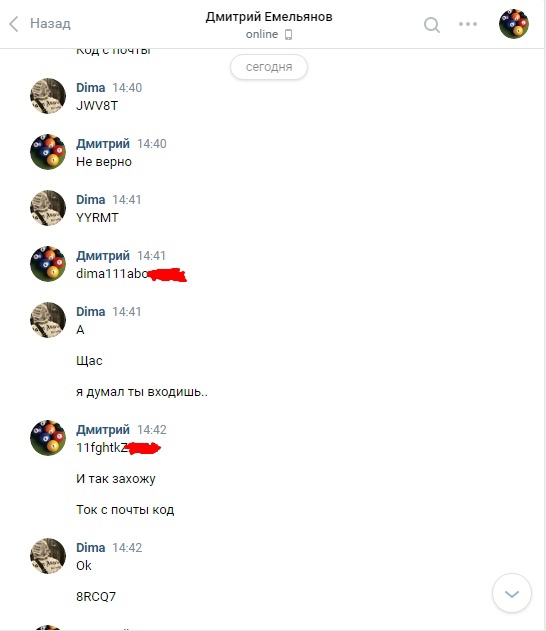Screen dimensions: 546x631
Task: Open the three-dots actions menu
Action: [468, 24]
